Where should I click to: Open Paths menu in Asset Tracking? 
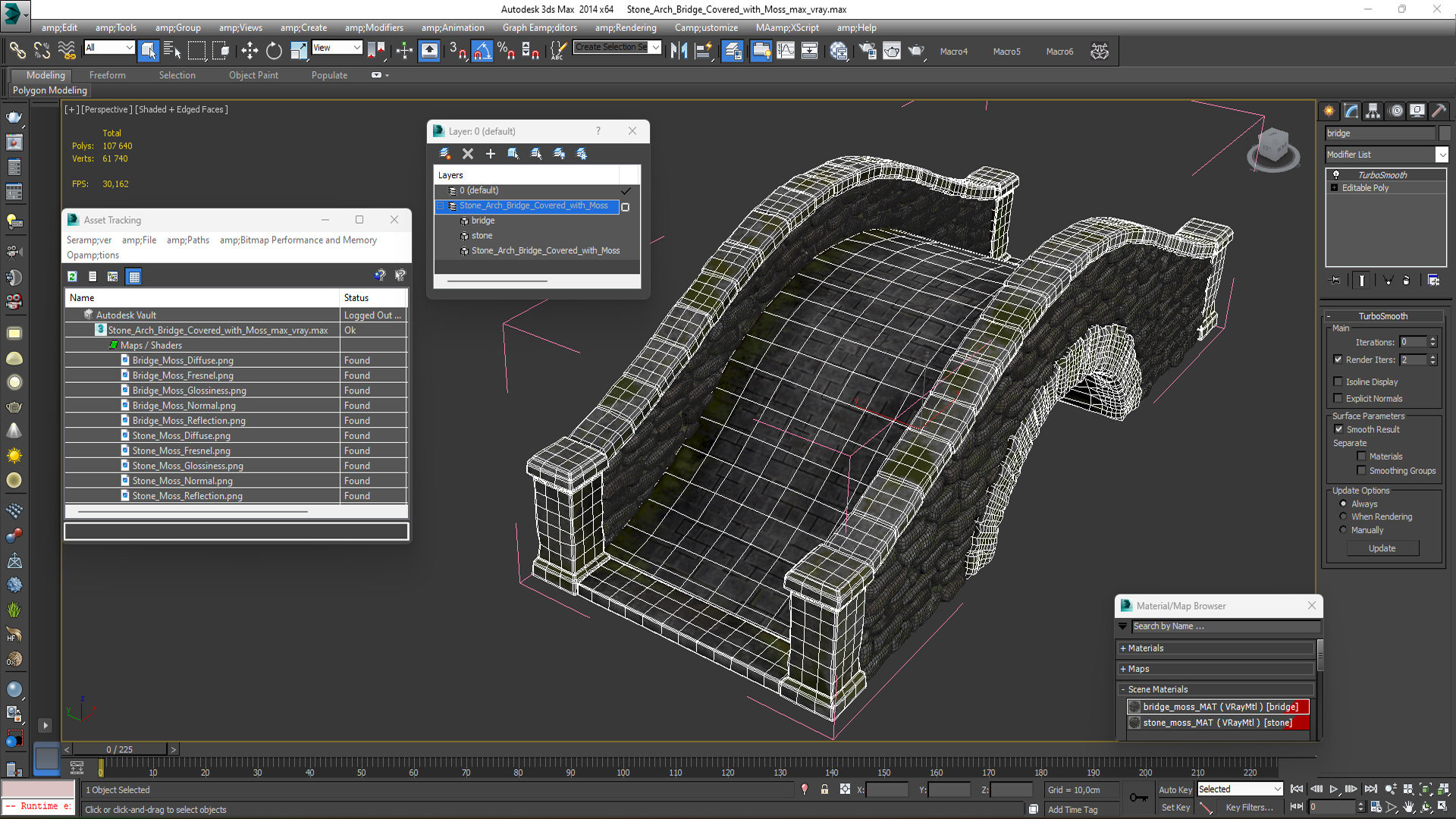click(x=188, y=240)
